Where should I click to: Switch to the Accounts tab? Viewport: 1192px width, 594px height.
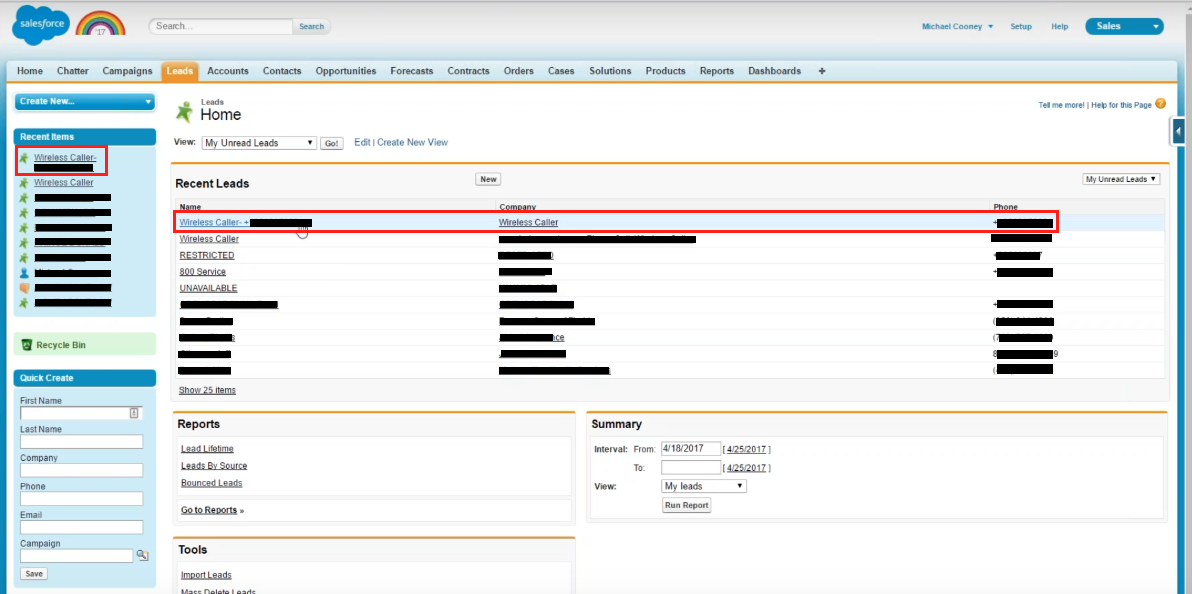[x=228, y=71]
